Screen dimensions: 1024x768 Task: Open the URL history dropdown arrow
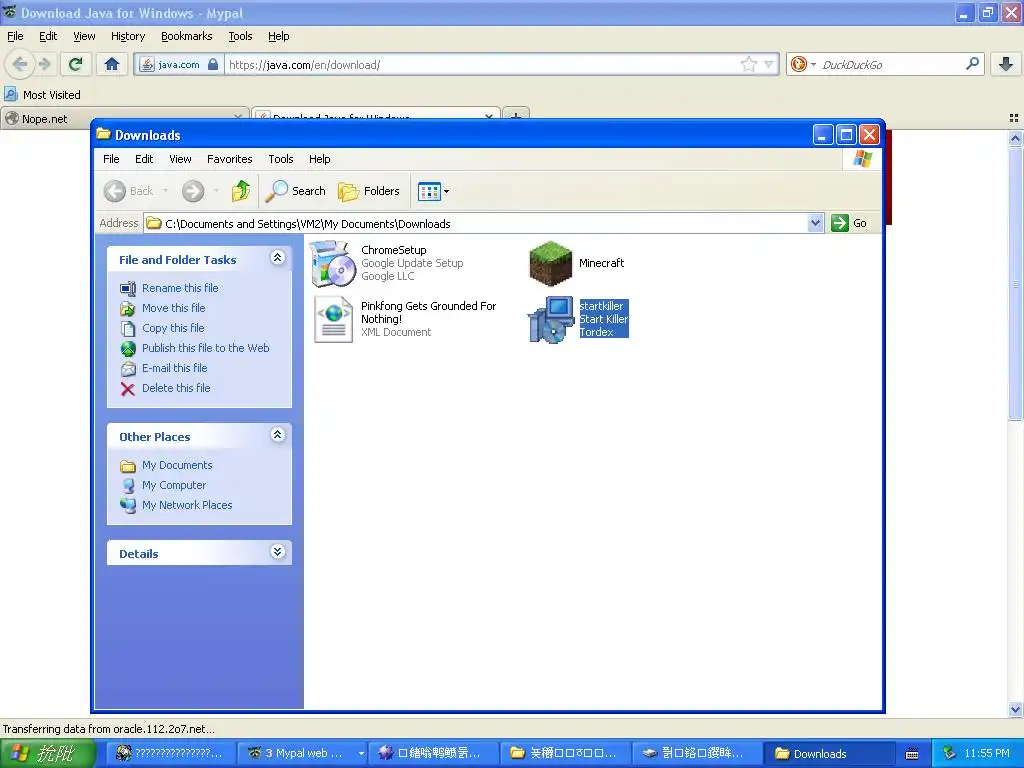tap(769, 65)
